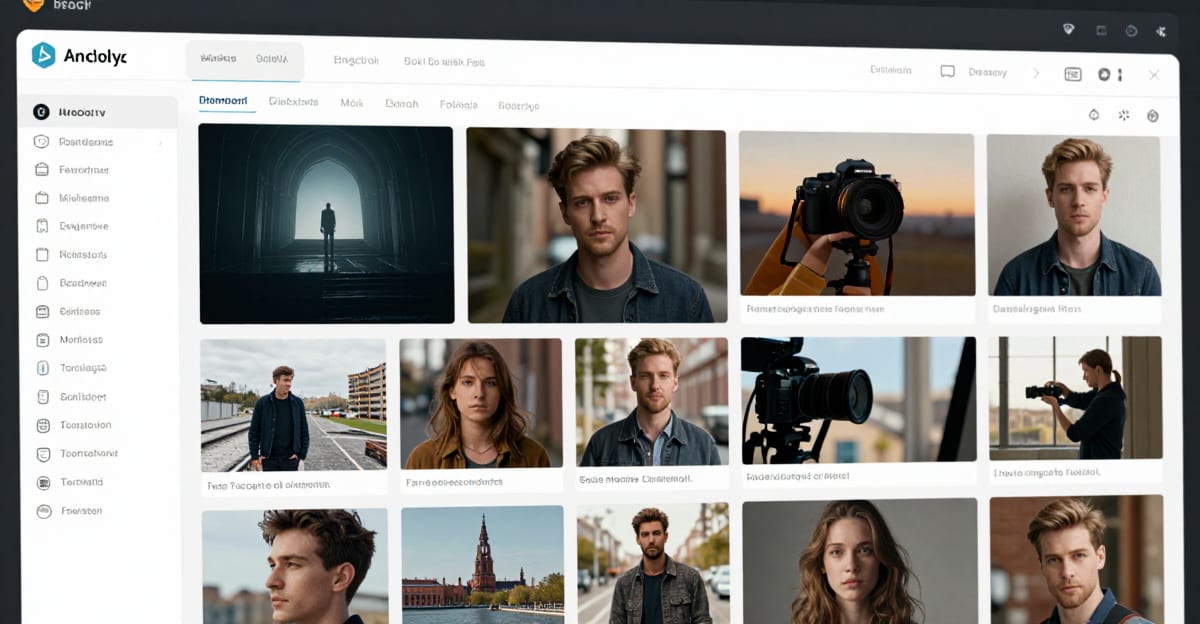Open the Mok tab

coord(352,103)
